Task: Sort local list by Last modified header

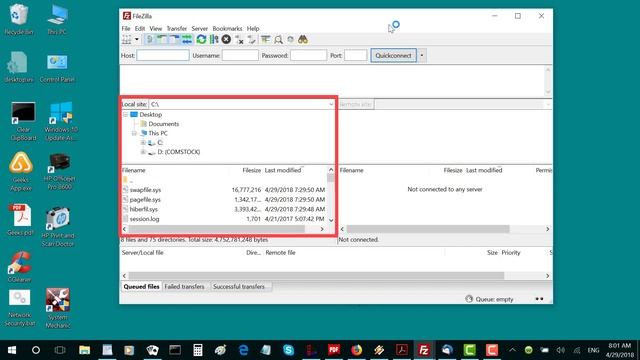Action: [283, 170]
